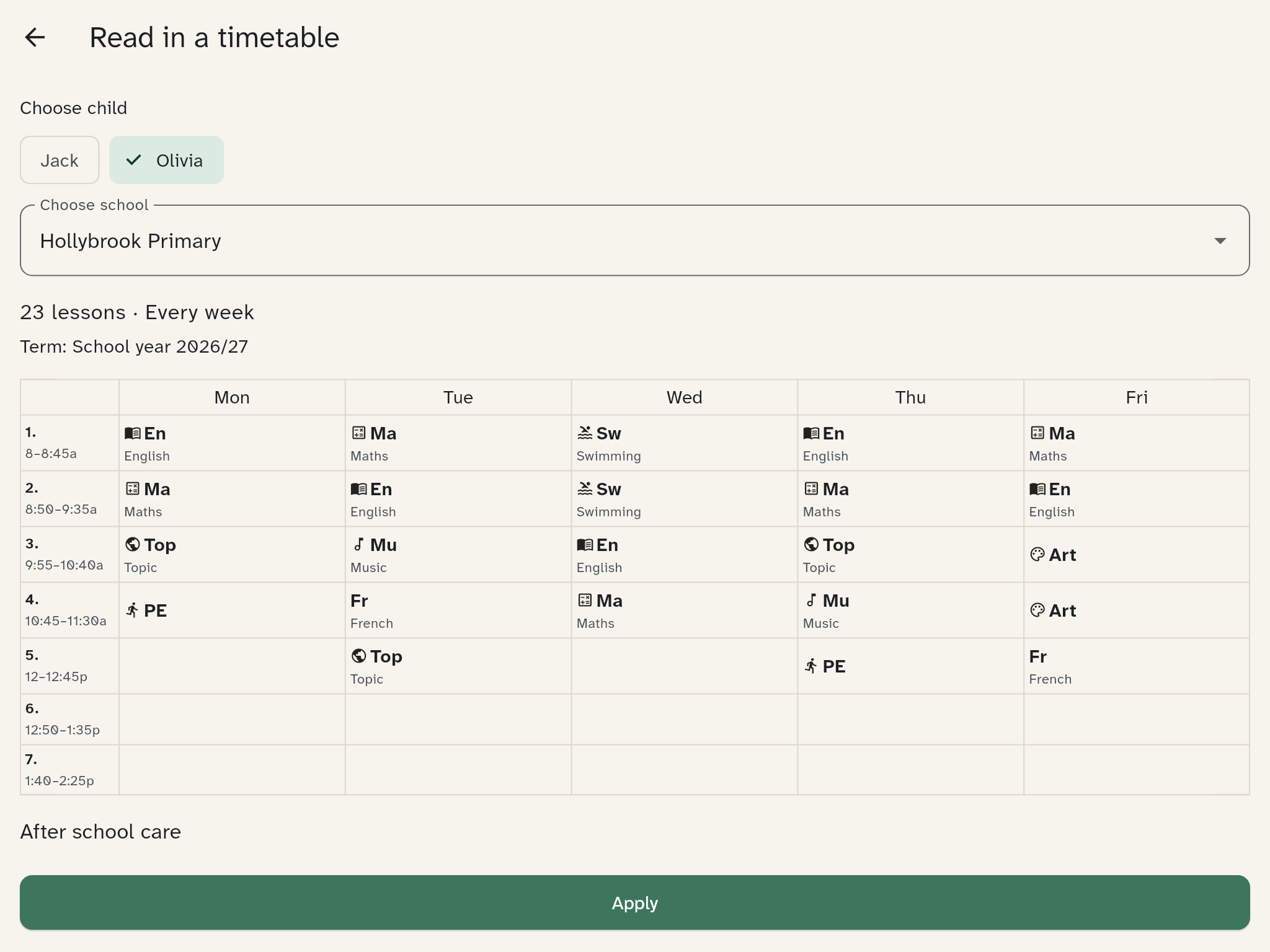Click the Maths lesson on Thursday period 2
The width and height of the screenshot is (1270, 952).
pos(910,499)
